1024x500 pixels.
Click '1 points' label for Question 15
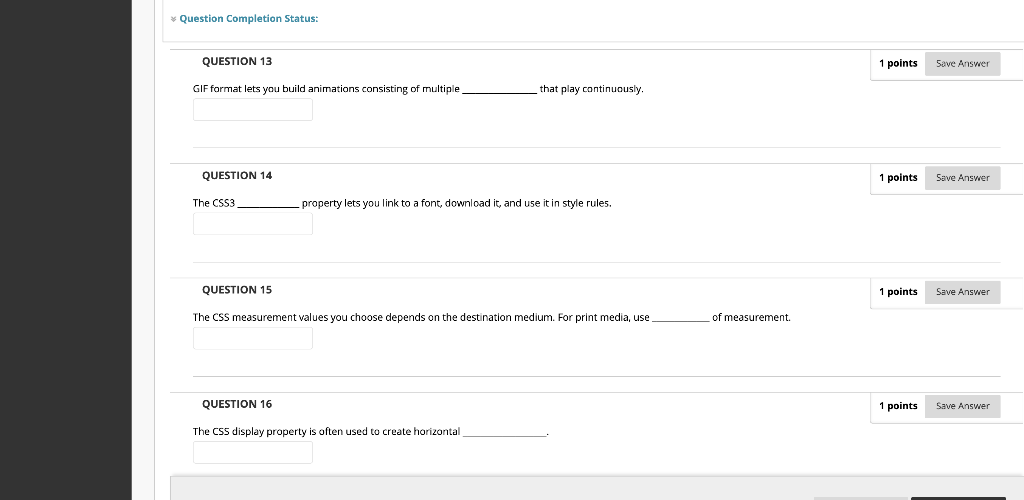898,292
